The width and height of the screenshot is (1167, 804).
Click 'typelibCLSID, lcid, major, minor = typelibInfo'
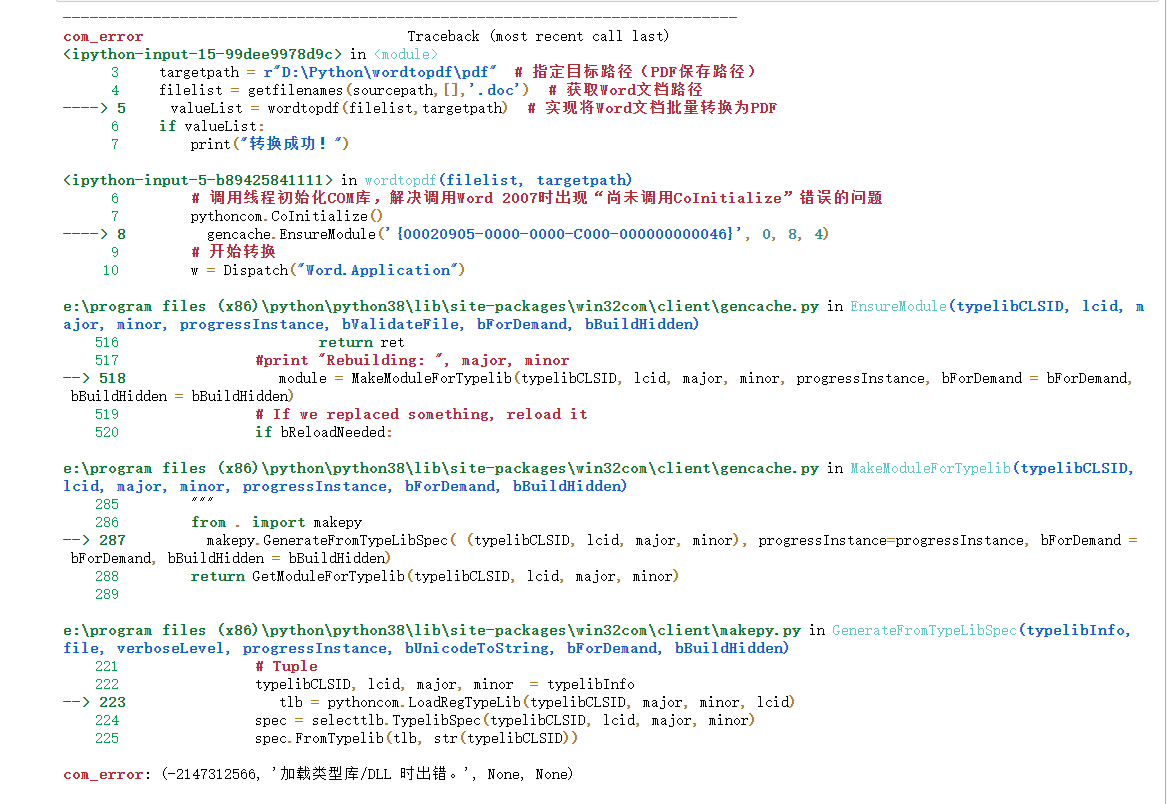click(445, 684)
